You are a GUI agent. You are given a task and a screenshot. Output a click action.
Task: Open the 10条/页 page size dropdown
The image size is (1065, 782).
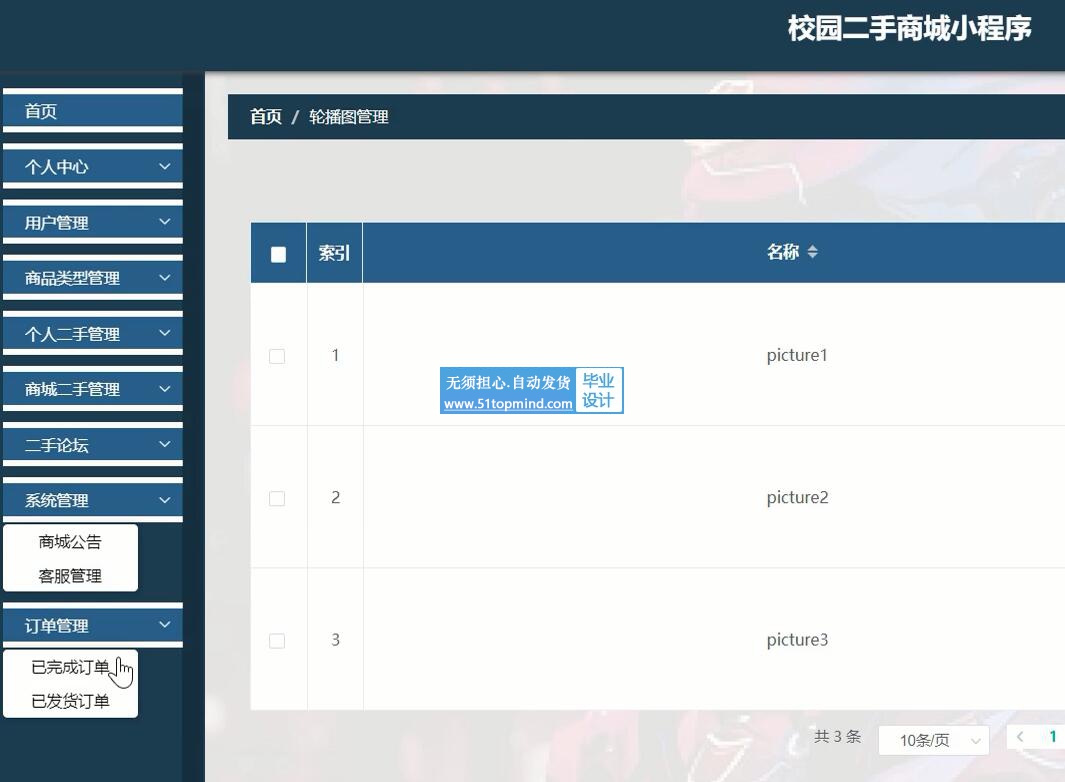[933, 740]
